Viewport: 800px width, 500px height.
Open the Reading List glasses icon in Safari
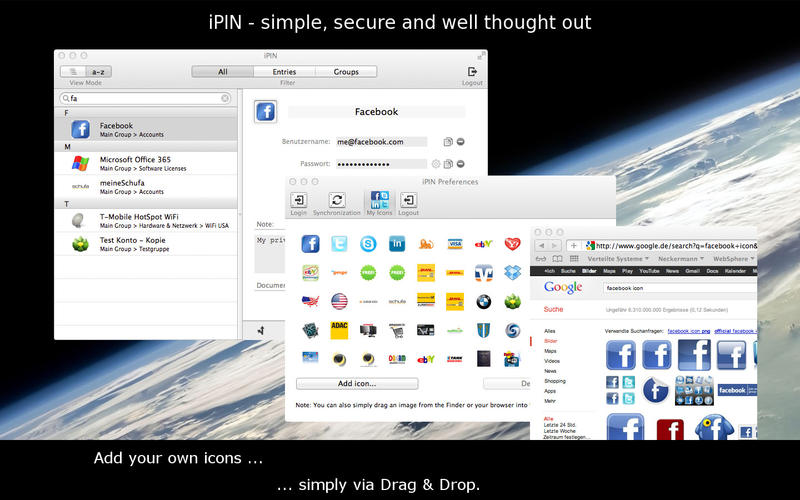(x=541, y=259)
